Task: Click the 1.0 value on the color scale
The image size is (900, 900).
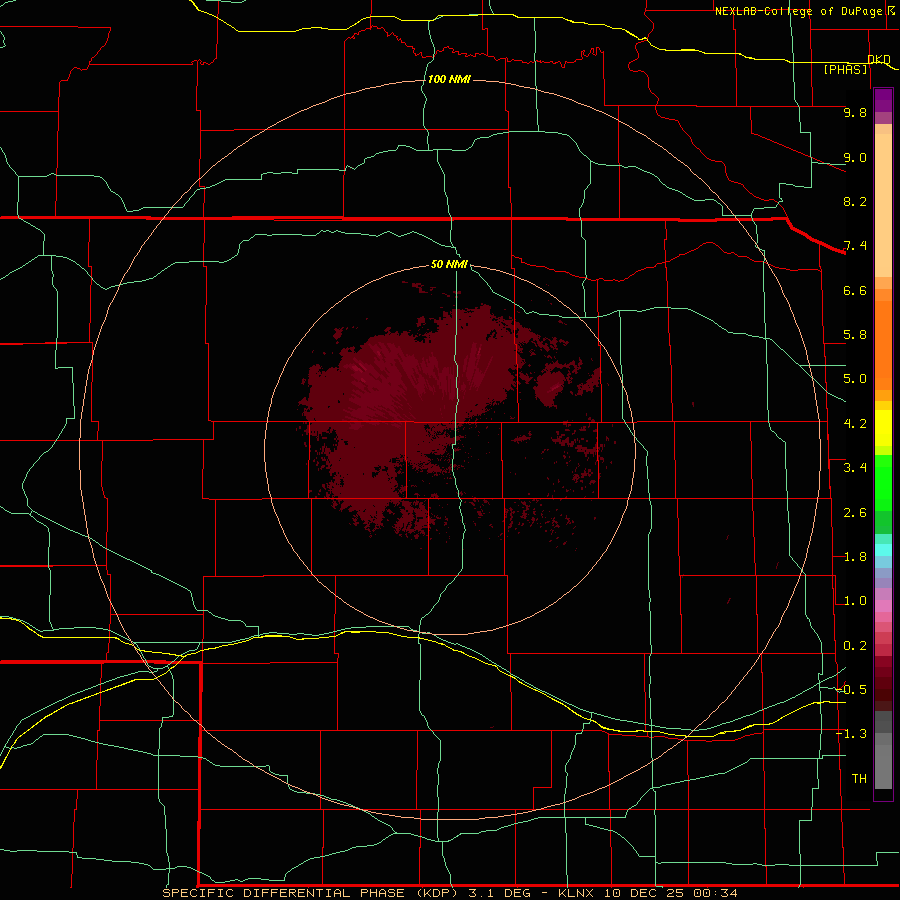Action: 855,601
